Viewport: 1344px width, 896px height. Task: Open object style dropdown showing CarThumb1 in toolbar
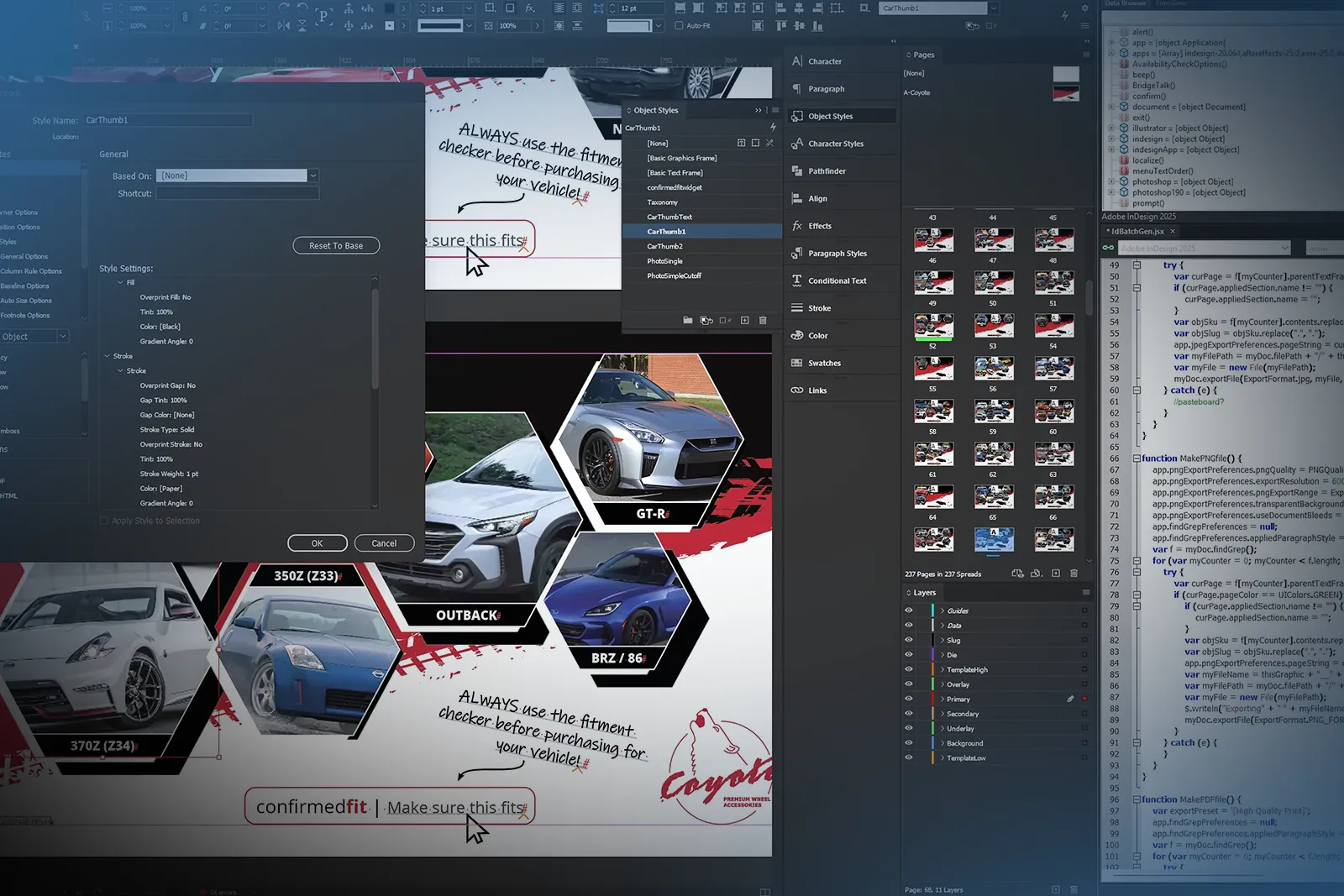tap(993, 8)
